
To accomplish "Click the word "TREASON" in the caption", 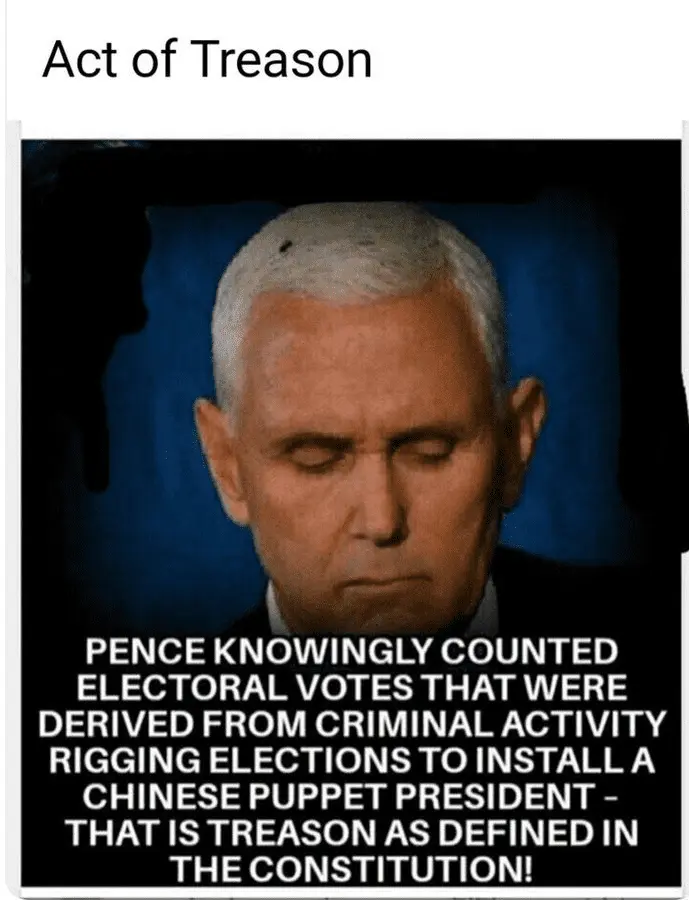I will [x=293, y=832].
